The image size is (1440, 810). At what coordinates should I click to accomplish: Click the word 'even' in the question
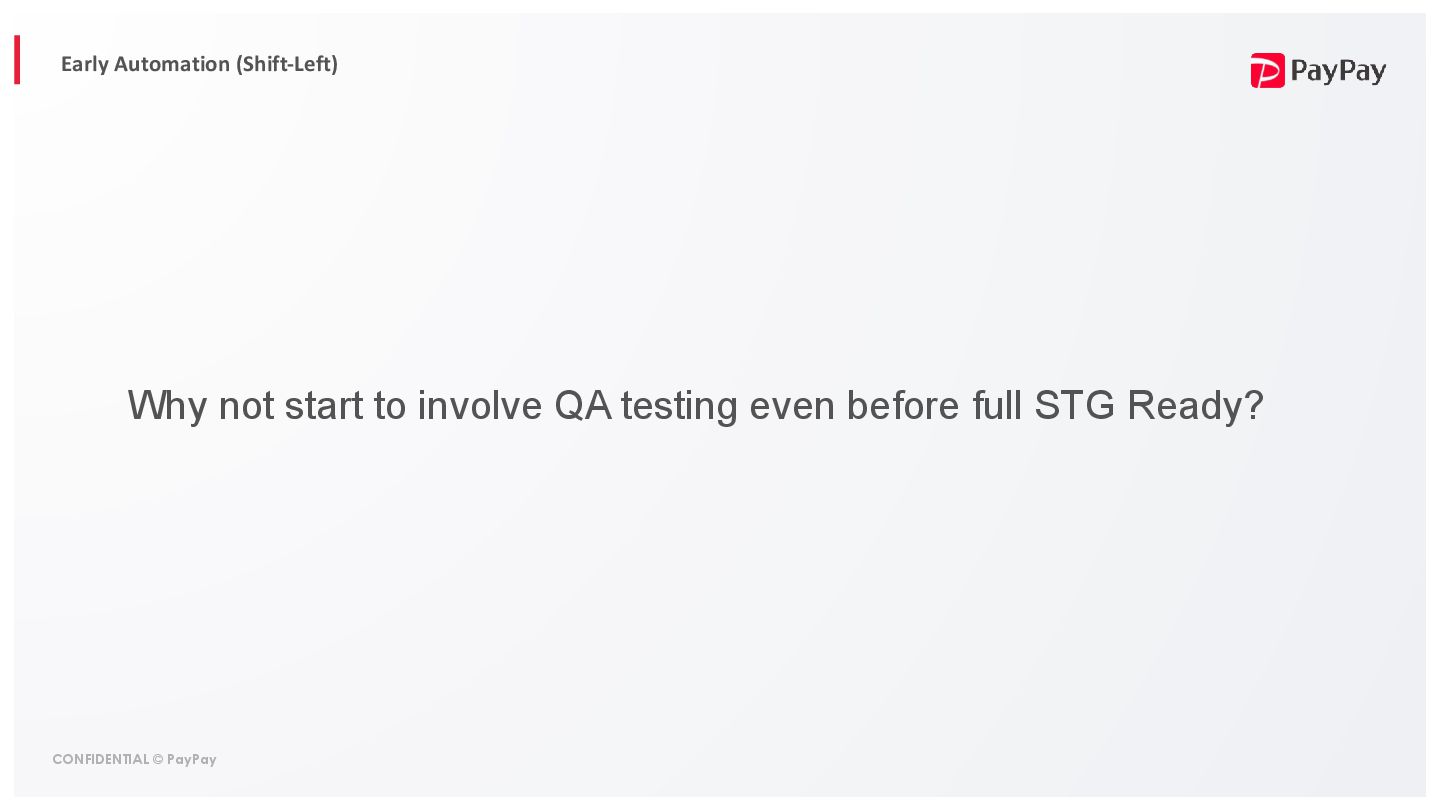point(793,406)
